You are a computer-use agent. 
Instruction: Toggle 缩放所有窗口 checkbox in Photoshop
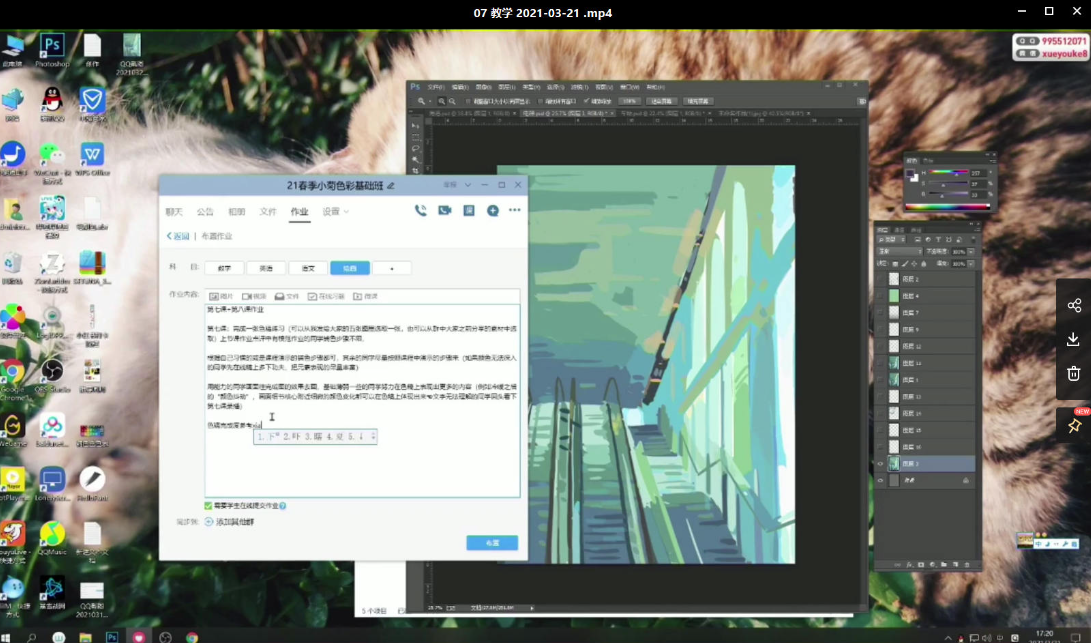pyautogui.click(x=541, y=102)
